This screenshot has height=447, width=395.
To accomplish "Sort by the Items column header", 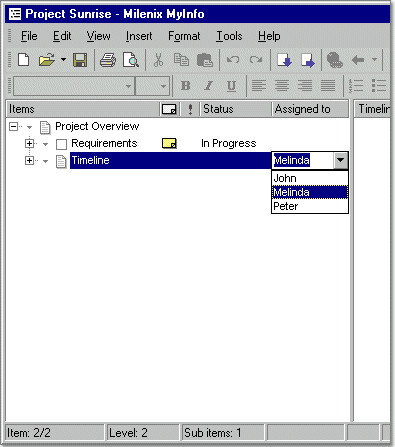I will (x=83, y=109).
